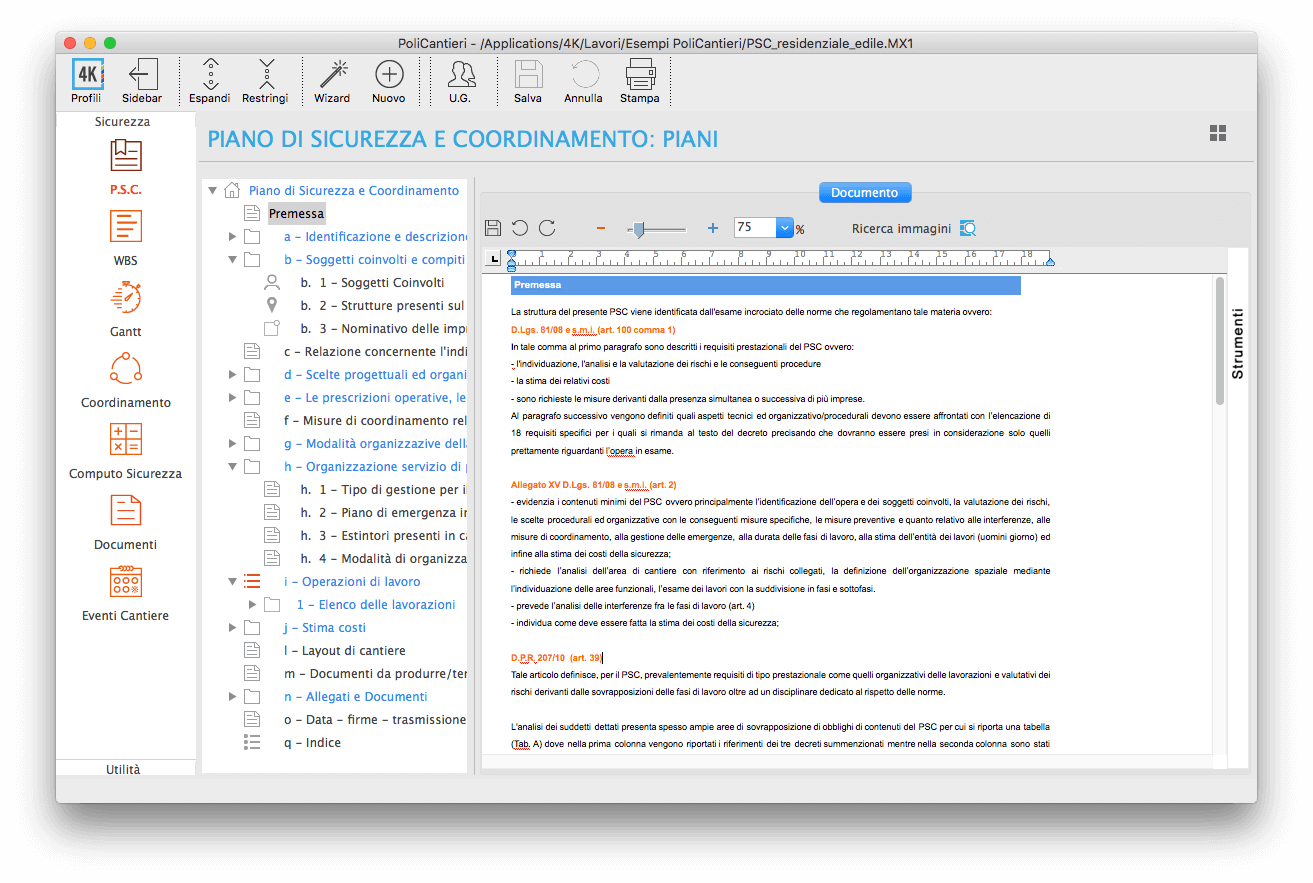The image size is (1313, 883).
Task: Select 'h. 1 – Tipo di gestione' item
Action: click(383, 490)
